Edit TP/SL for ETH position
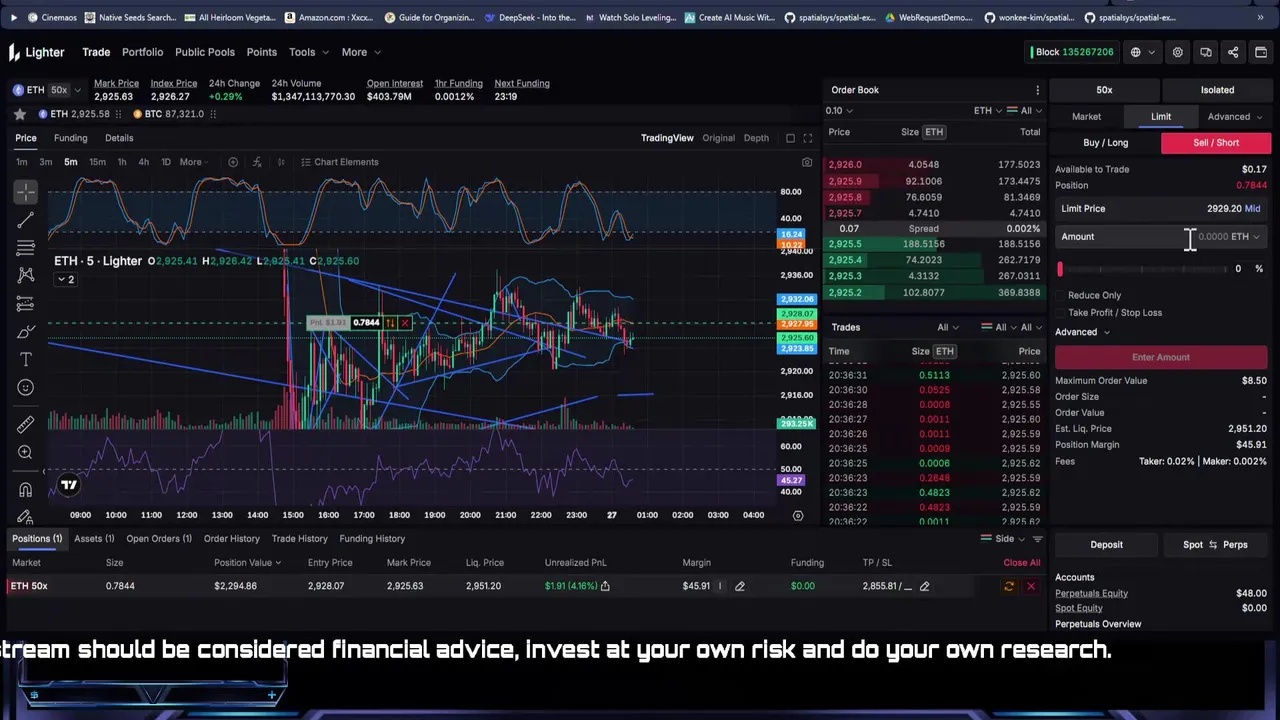1280x720 pixels. [x=924, y=586]
